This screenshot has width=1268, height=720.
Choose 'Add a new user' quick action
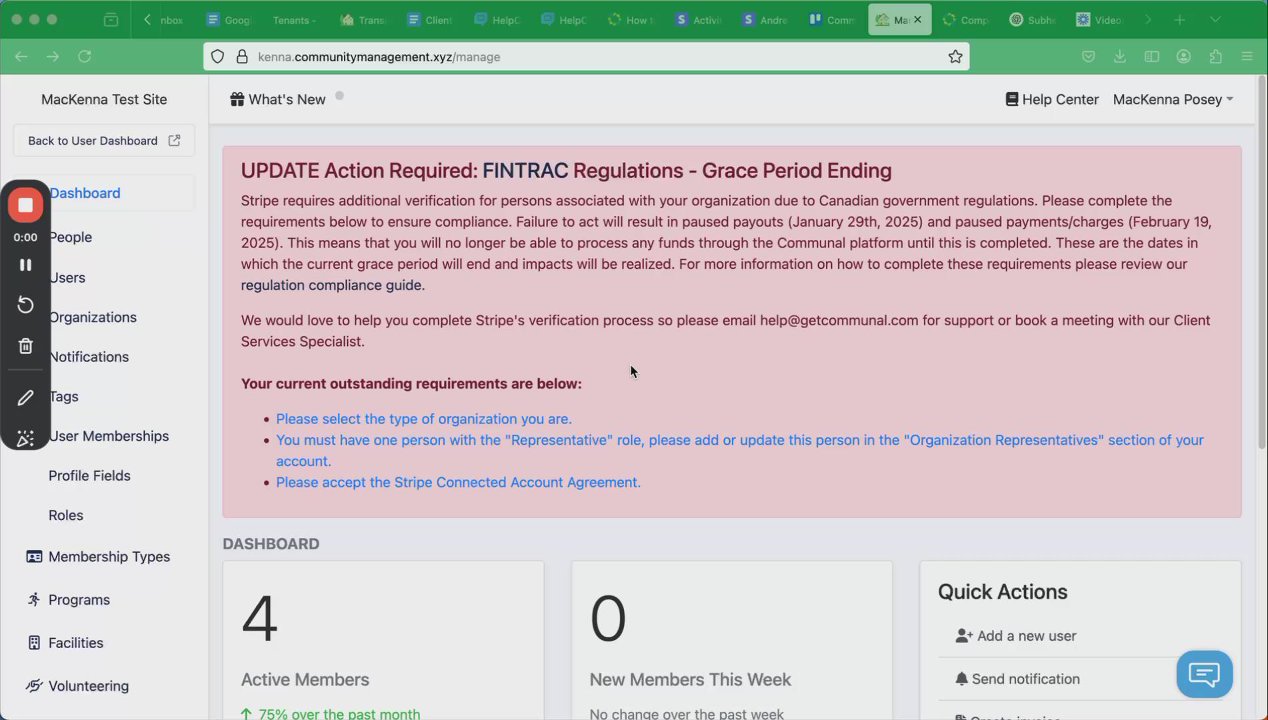(x=1016, y=636)
